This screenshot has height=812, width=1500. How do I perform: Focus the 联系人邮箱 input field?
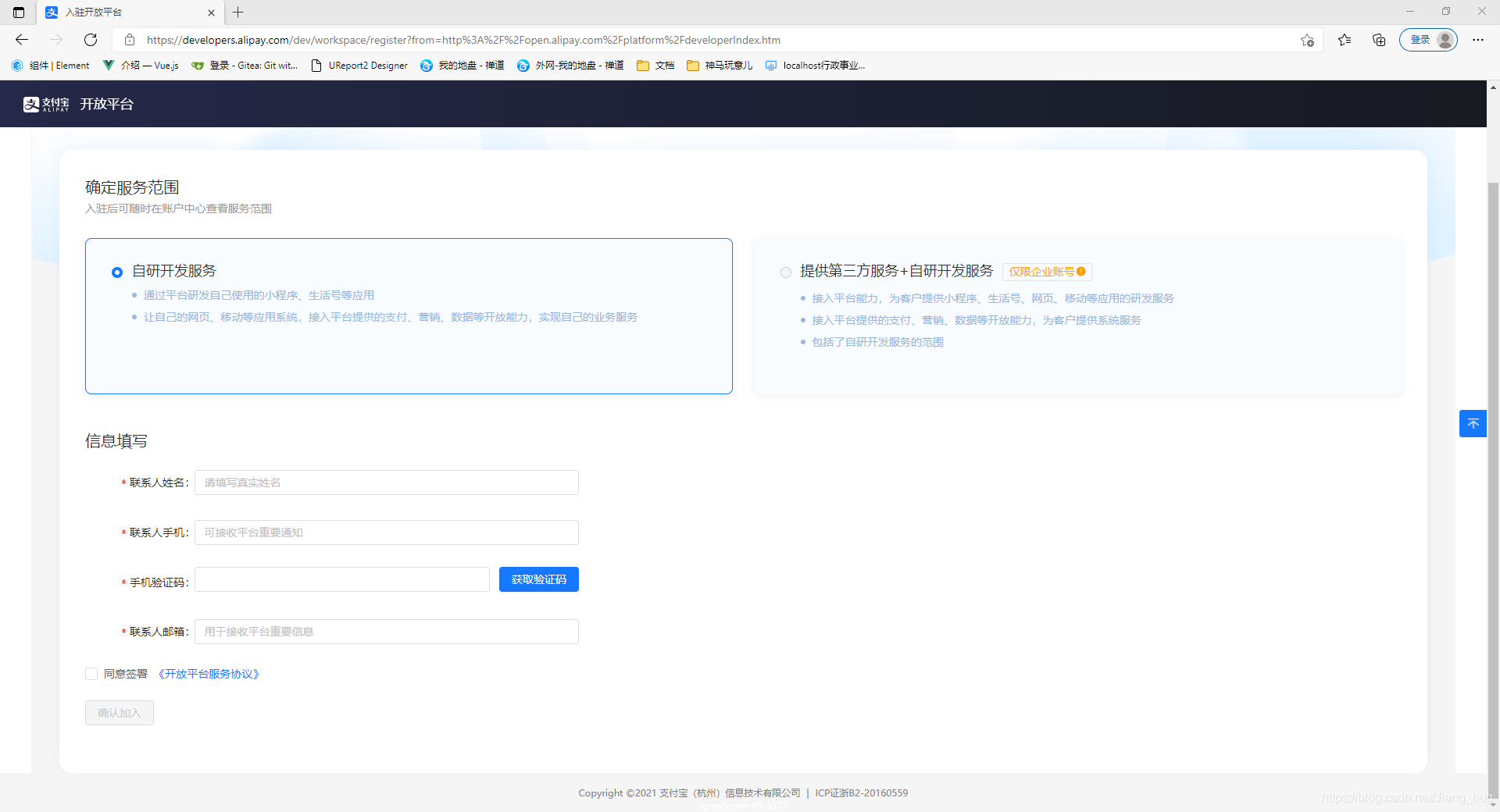387,632
